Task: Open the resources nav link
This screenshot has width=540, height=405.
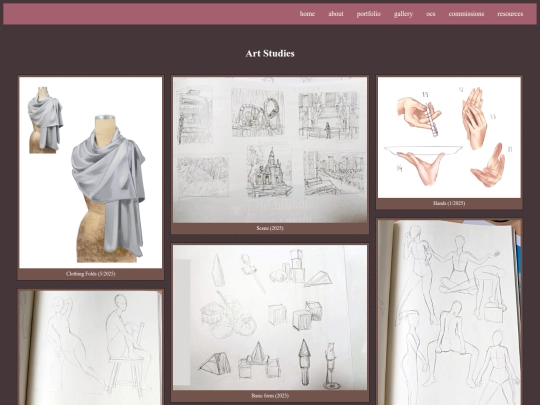Action: coord(510,14)
